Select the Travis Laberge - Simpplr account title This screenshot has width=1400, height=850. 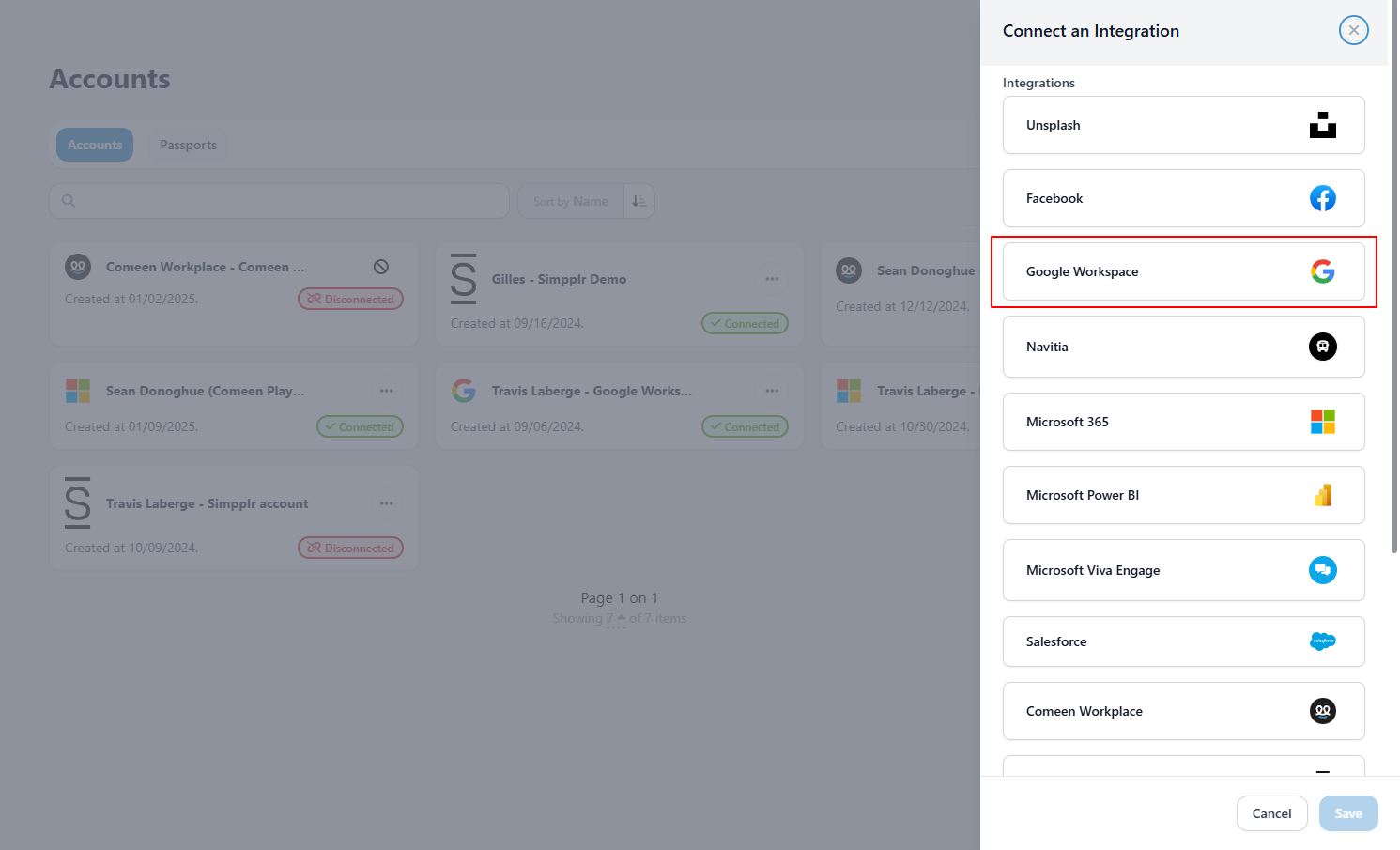click(x=207, y=503)
